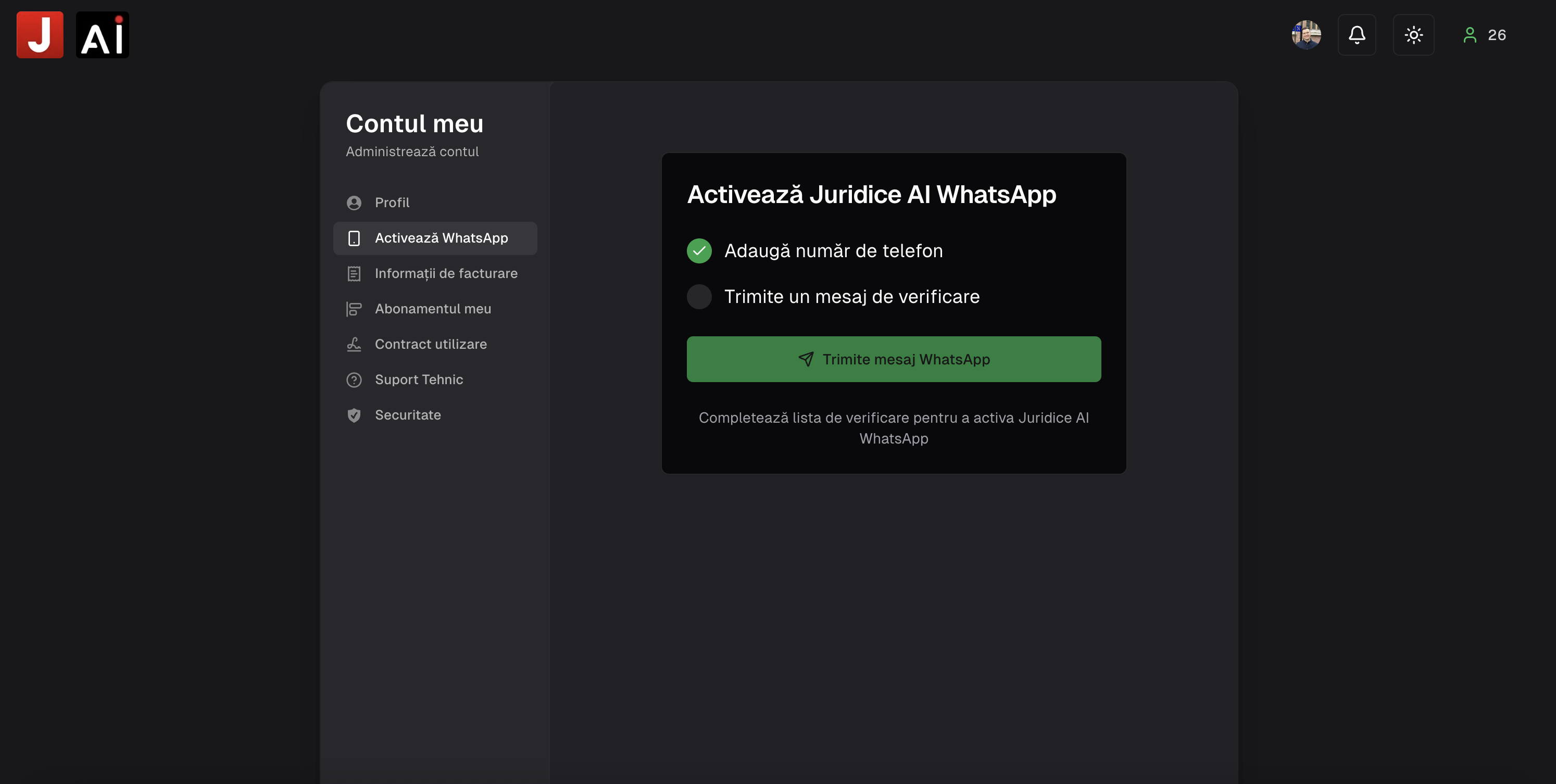Screen dimensions: 1556x784
Task: Toggle the light/dark theme sun icon
Action: pos(1413,34)
